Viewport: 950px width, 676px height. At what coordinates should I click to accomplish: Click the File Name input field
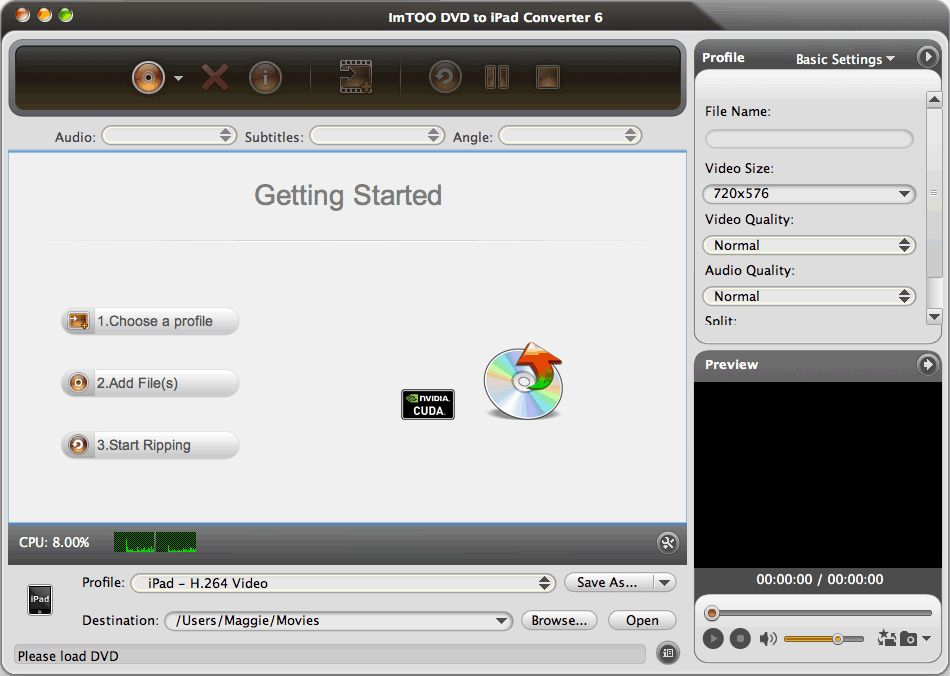tap(809, 139)
